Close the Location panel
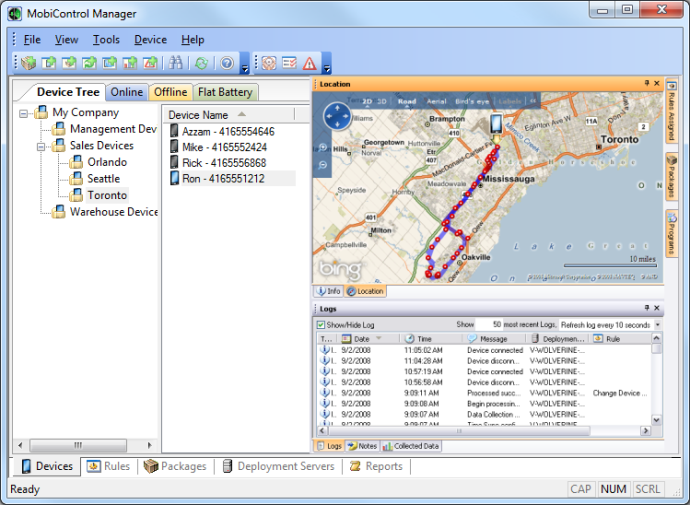The height and width of the screenshot is (505, 690). (x=657, y=83)
